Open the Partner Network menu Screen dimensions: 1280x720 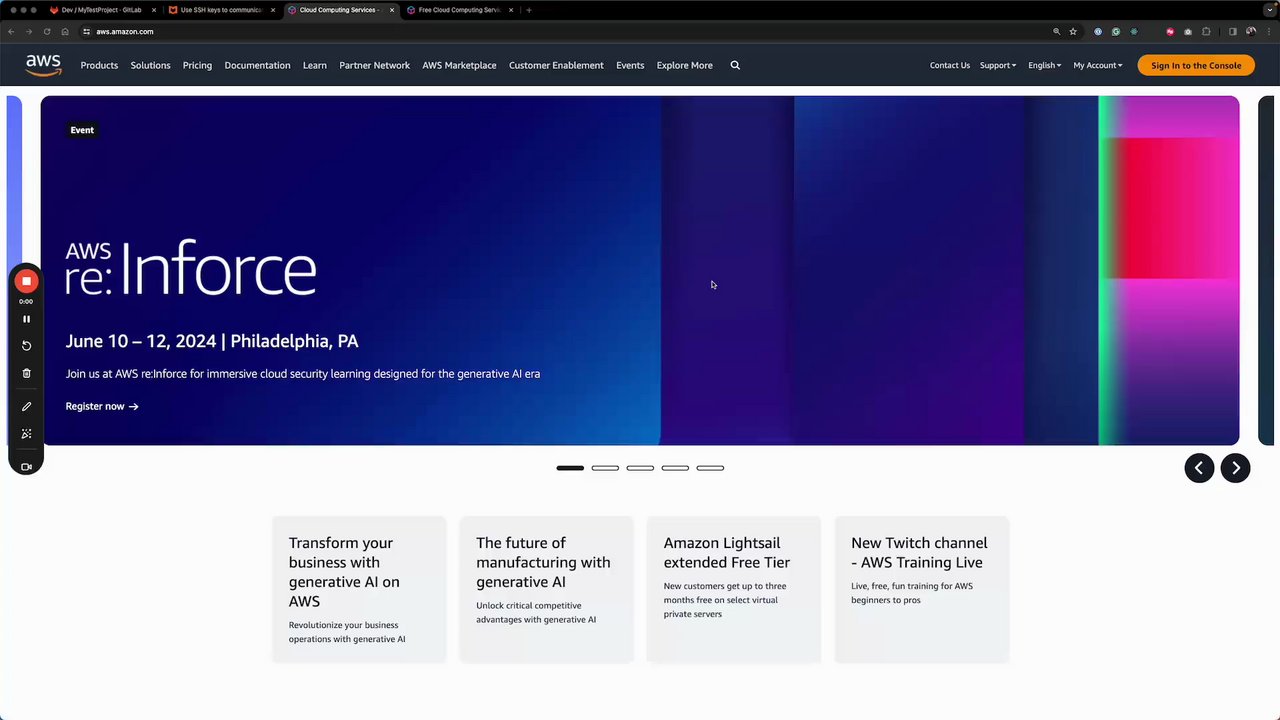374,65
